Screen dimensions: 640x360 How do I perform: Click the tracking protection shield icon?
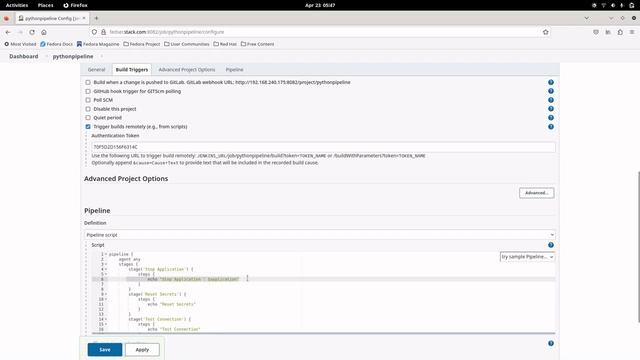94,32
